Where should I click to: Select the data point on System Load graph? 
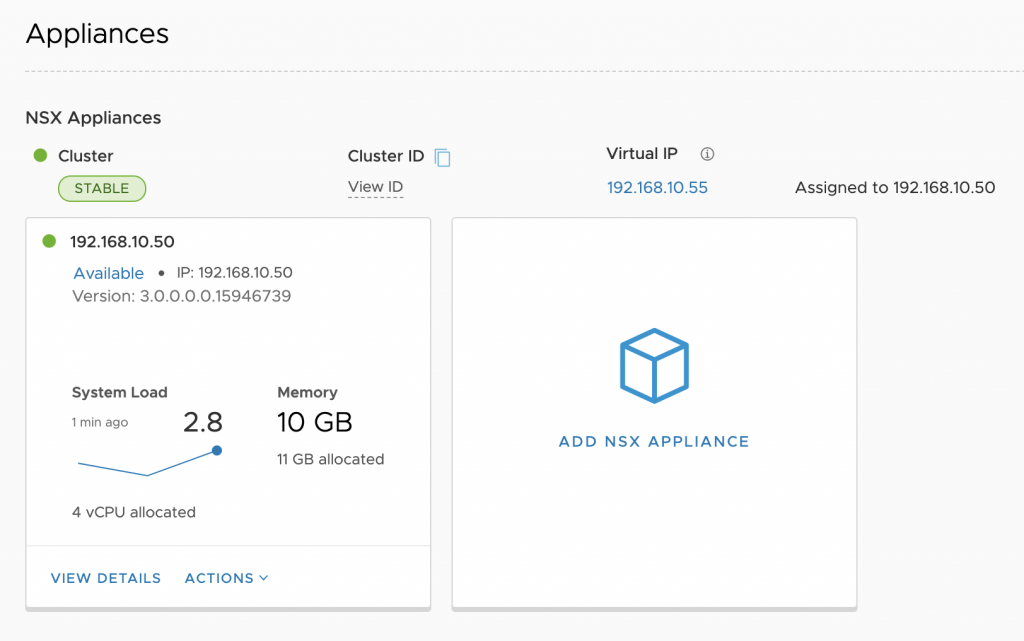[217, 450]
